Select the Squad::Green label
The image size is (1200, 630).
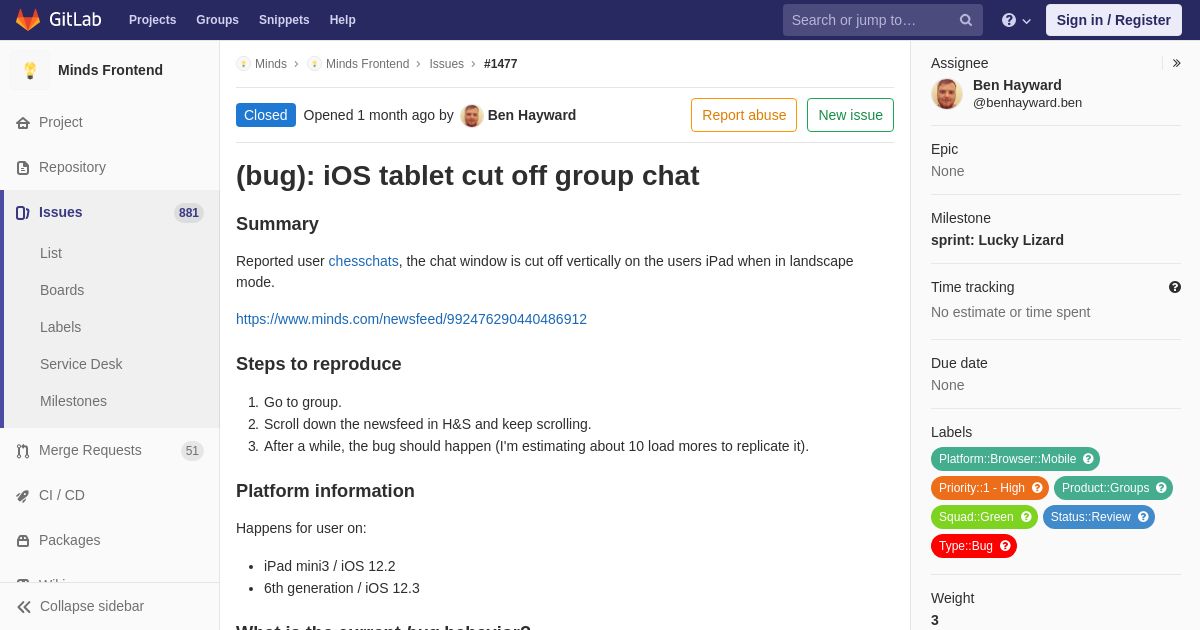[975, 517]
